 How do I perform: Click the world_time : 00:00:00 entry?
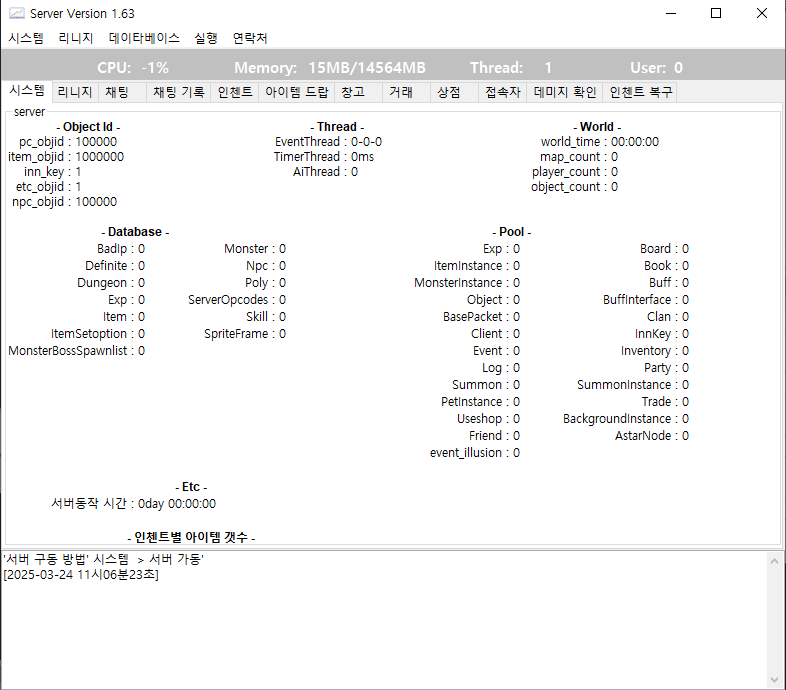600,142
